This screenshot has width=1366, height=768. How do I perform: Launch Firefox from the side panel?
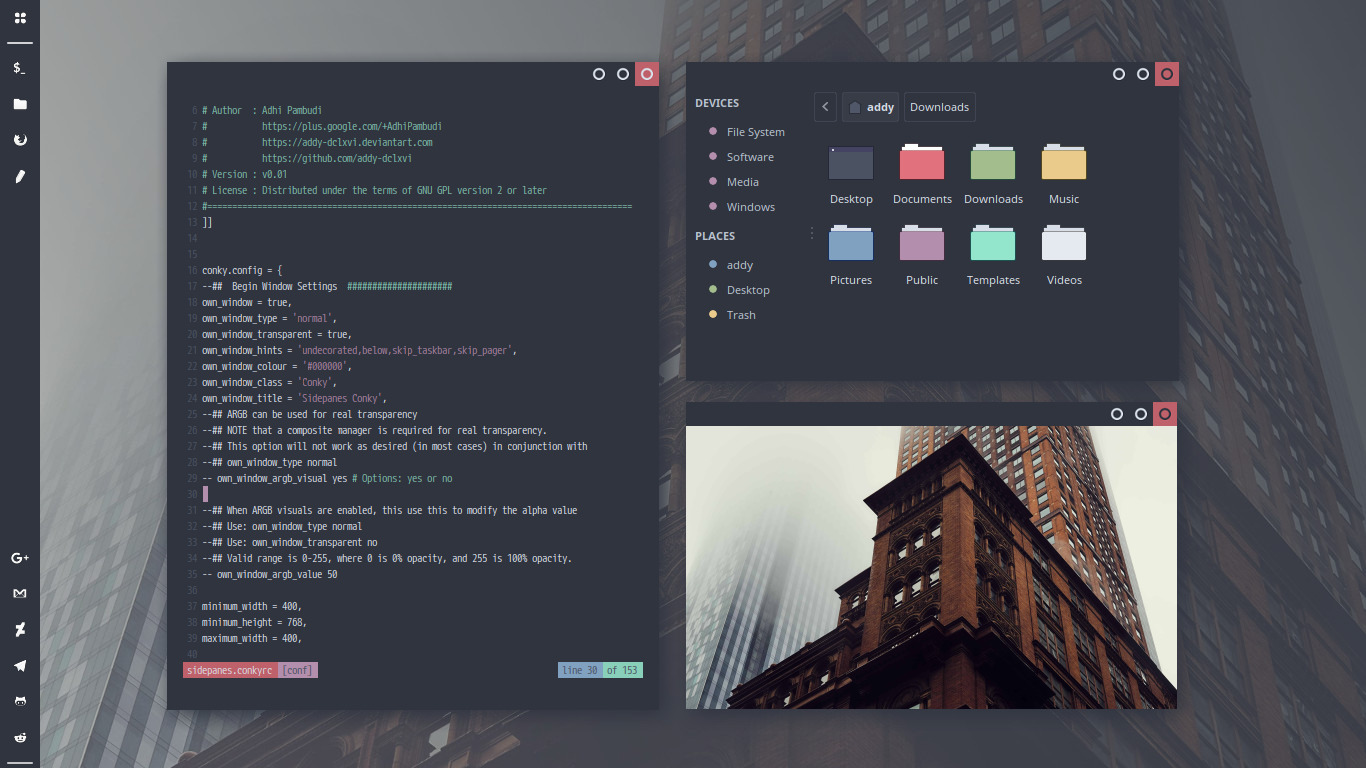(x=20, y=140)
